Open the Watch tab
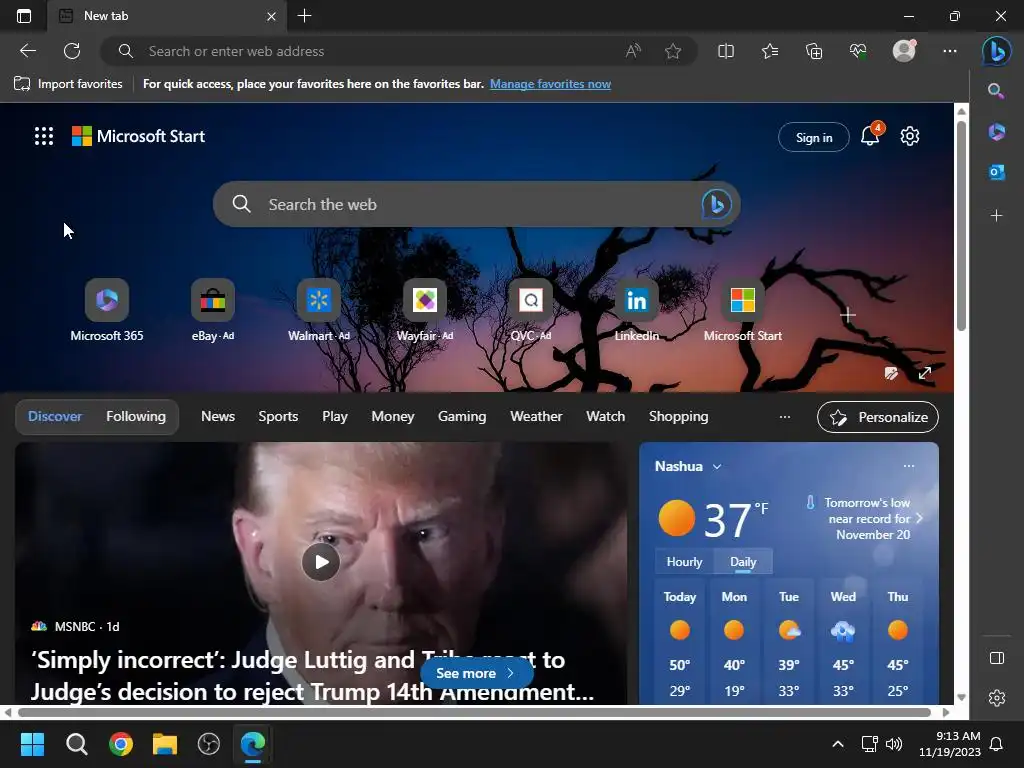 pyautogui.click(x=605, y=417)
